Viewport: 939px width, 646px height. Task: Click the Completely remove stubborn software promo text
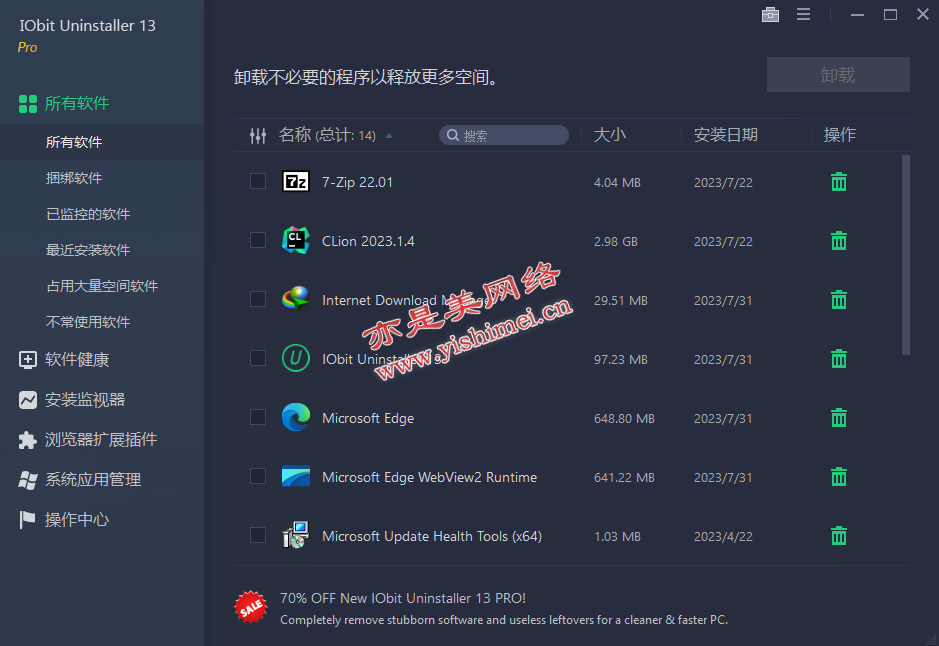tap(504, 620)
